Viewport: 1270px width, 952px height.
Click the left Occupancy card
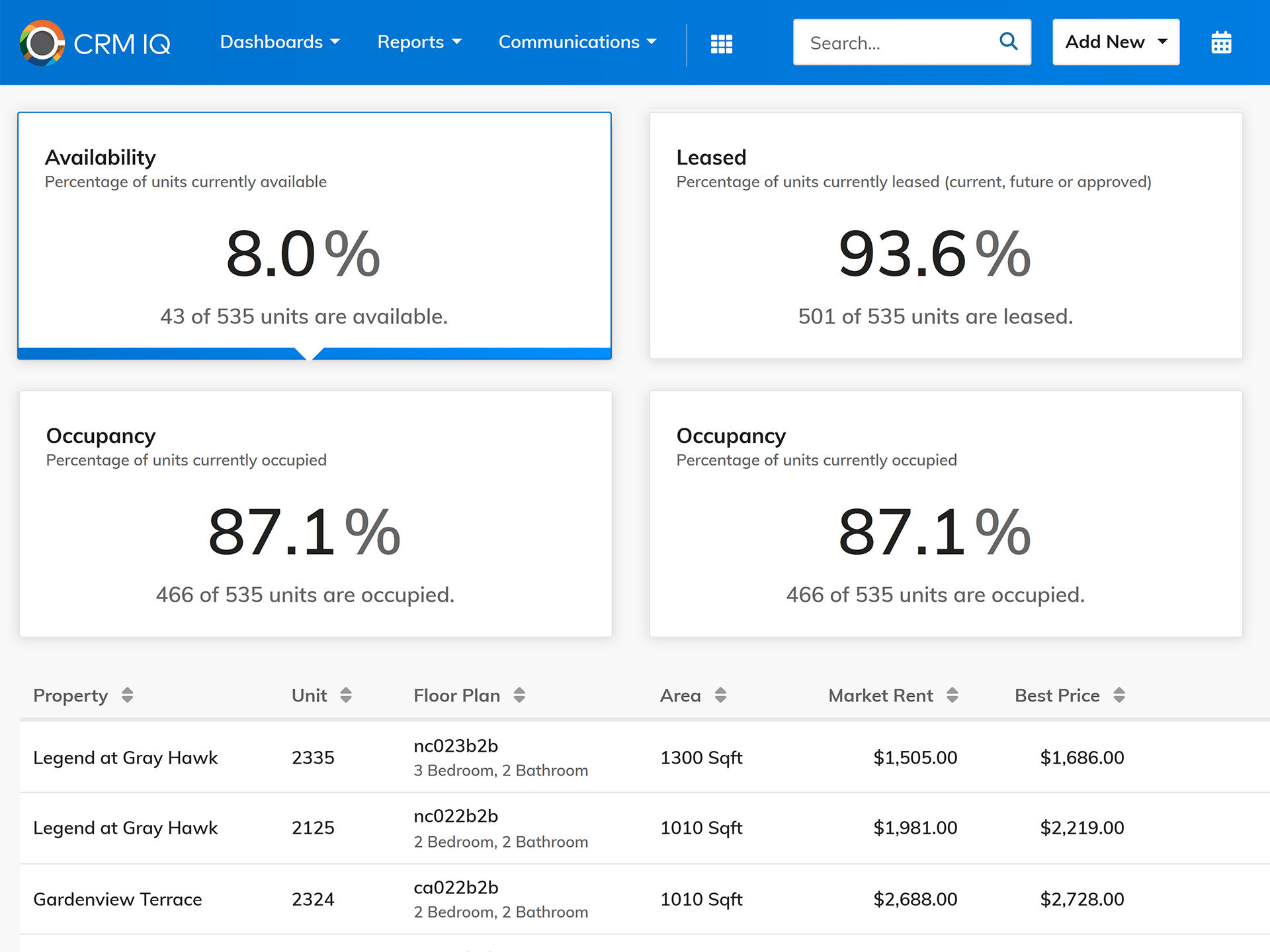[314, 513]
